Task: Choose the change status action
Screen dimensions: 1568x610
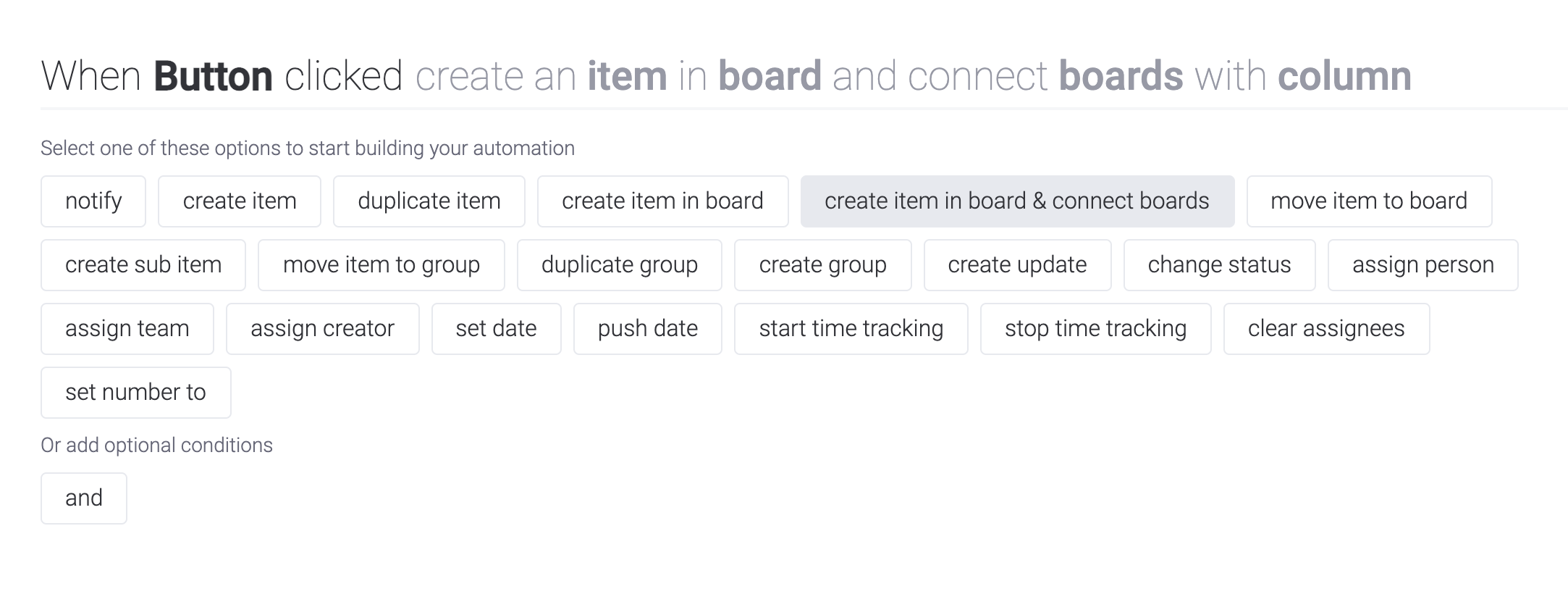Action: [x=1219, y=265]
